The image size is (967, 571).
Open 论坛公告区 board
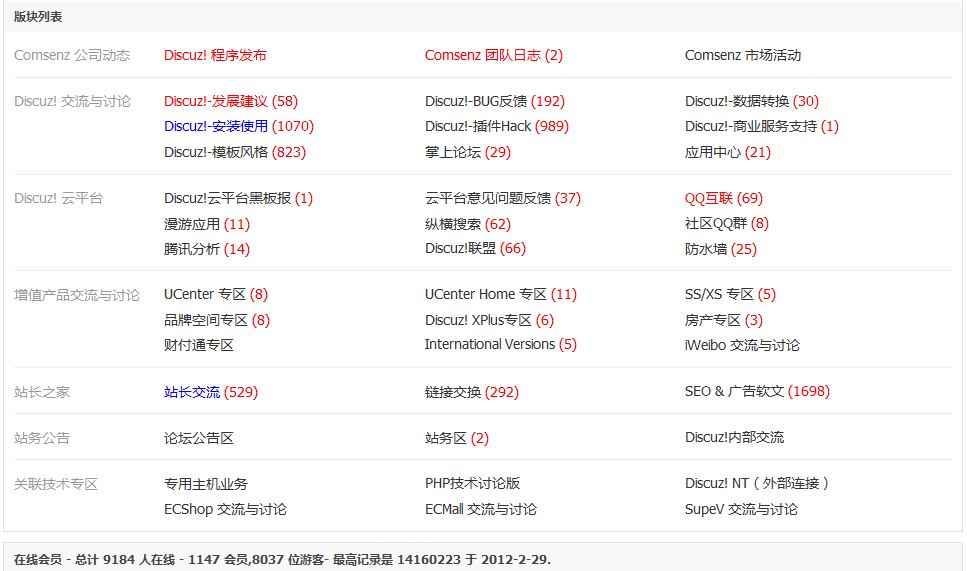199,438
